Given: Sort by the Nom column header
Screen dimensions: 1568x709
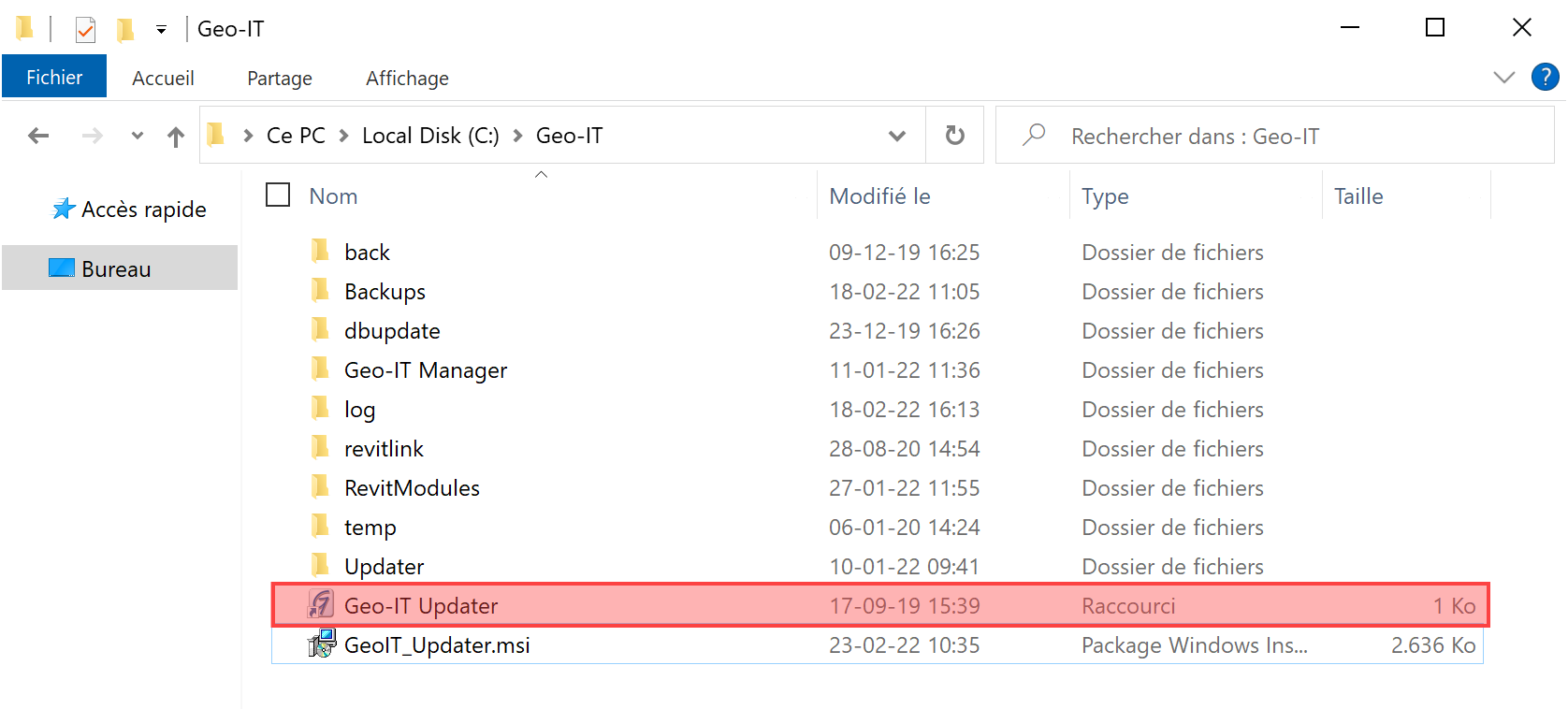Looking at the screenshot, I should click(x=334, y=196).
